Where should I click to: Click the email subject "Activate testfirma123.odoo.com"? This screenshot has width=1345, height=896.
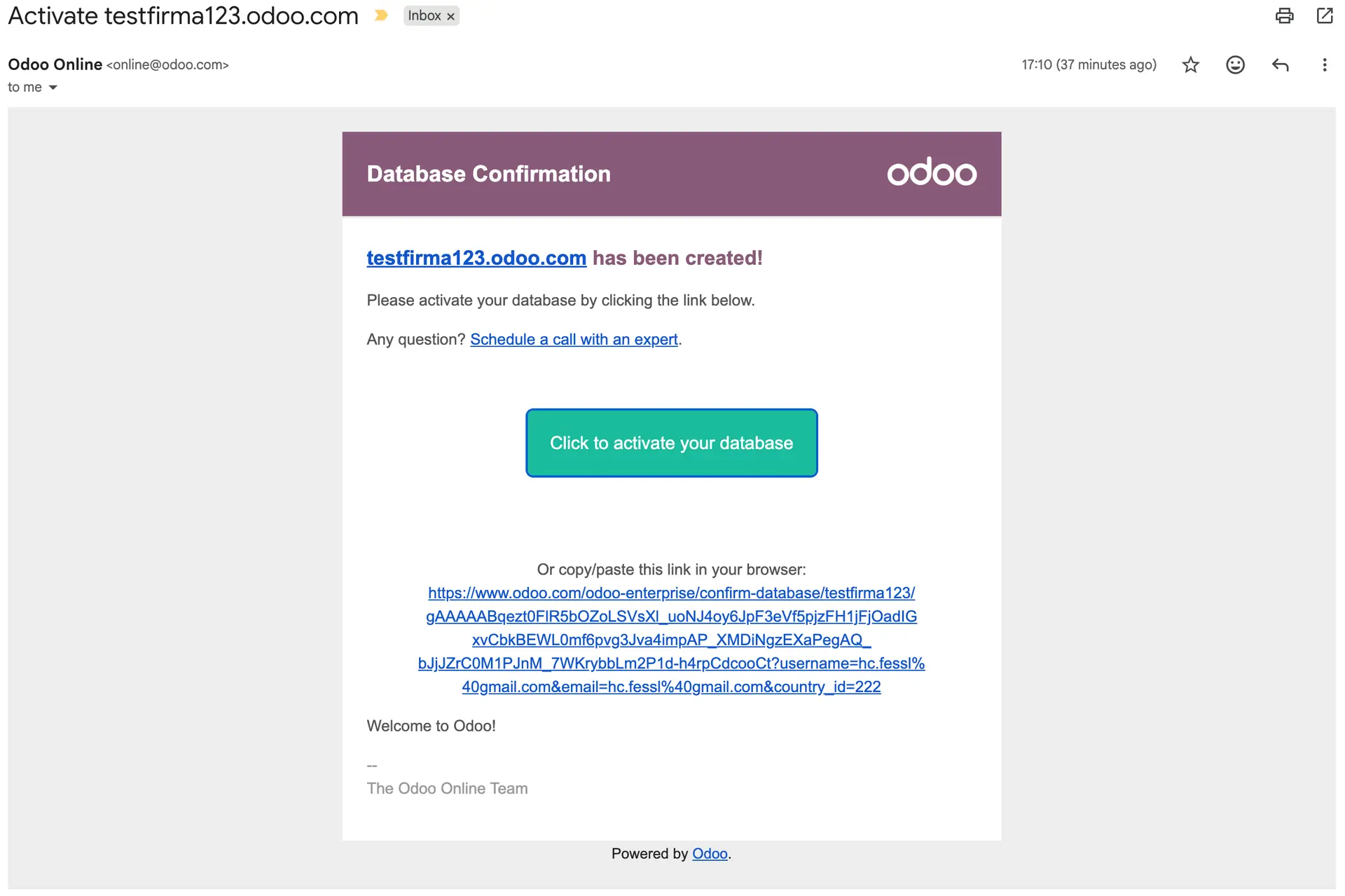(x=184, y=15)
